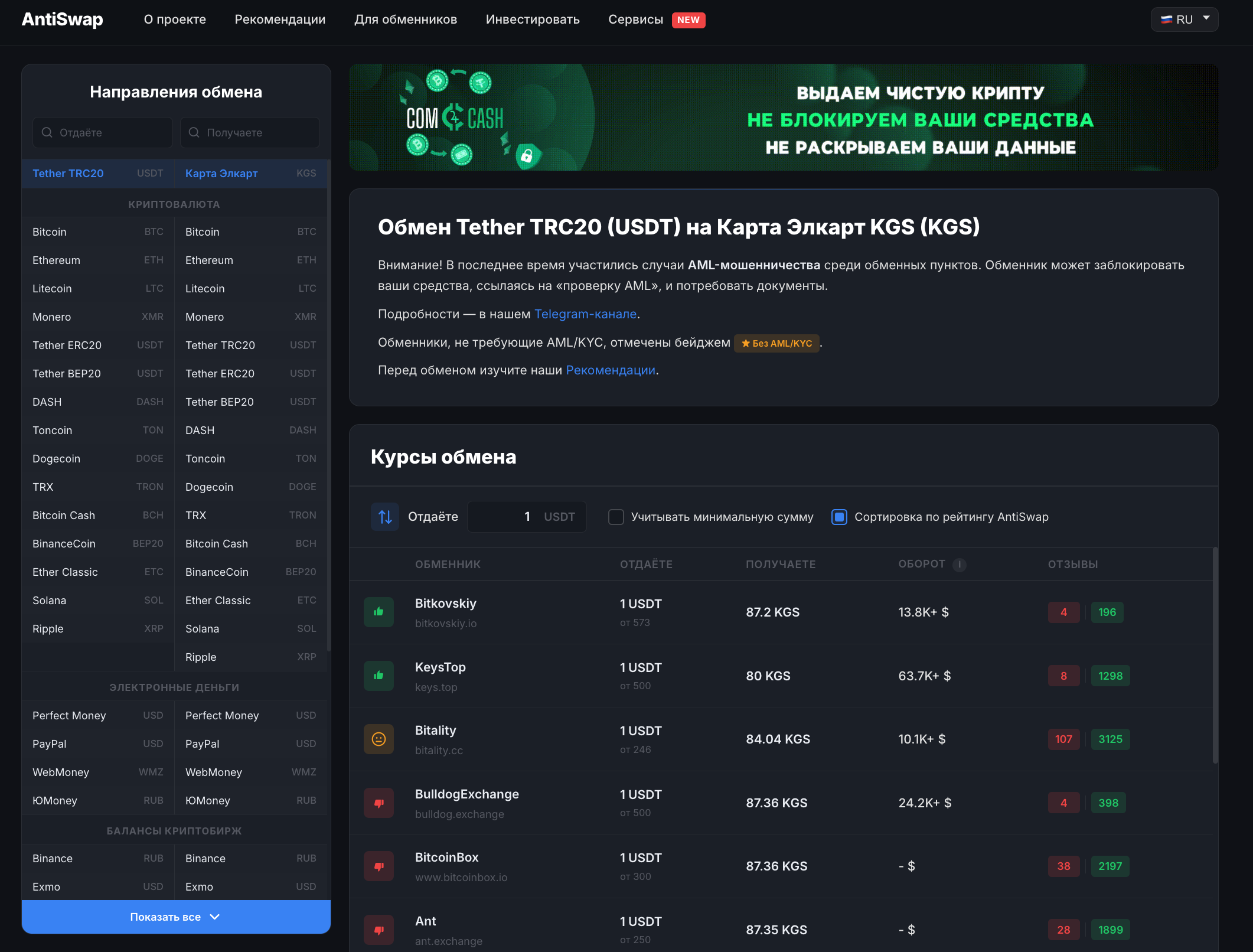Click Bitality neutral smiley face icon
The image size is (1253, 952).
coord(378,739)
